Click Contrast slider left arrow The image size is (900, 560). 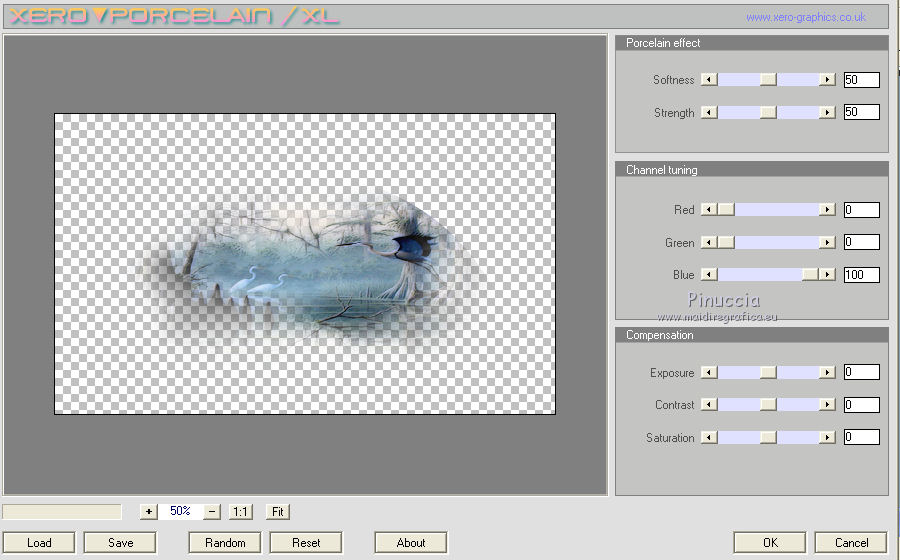click(x=709, y=405)
